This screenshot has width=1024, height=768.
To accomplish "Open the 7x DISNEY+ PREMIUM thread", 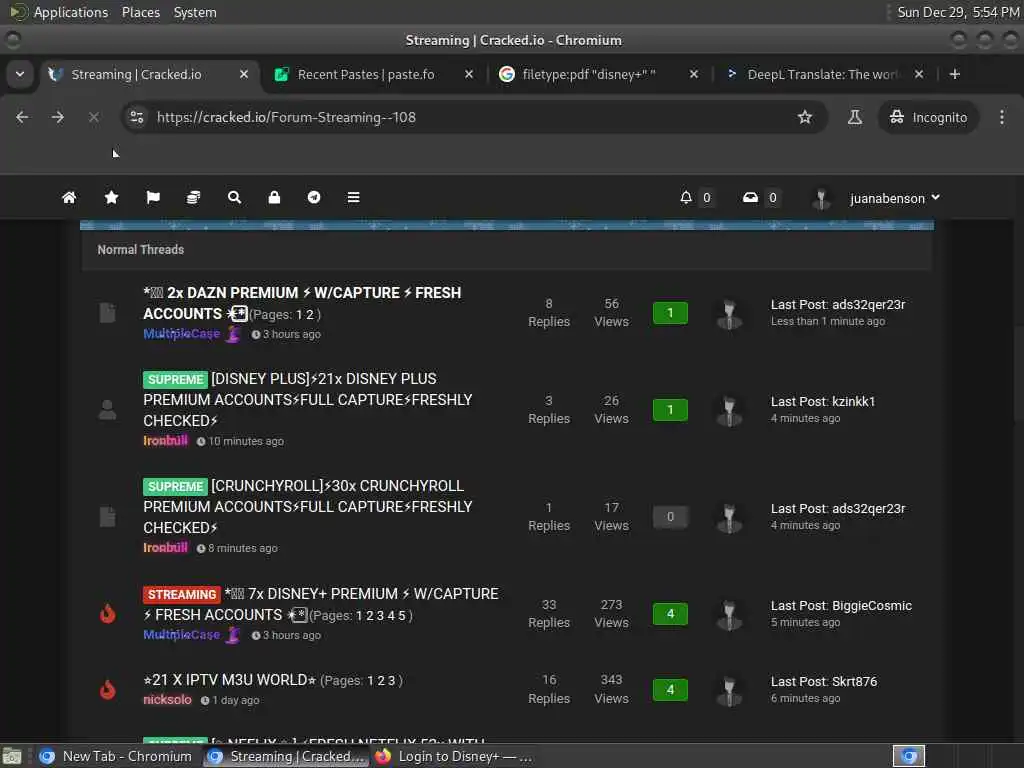I will pyautogui.click(x=321, y=604).
